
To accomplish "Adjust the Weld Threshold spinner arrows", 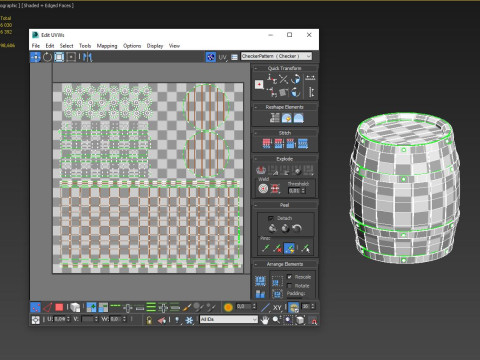I will [x=303, y=191].
